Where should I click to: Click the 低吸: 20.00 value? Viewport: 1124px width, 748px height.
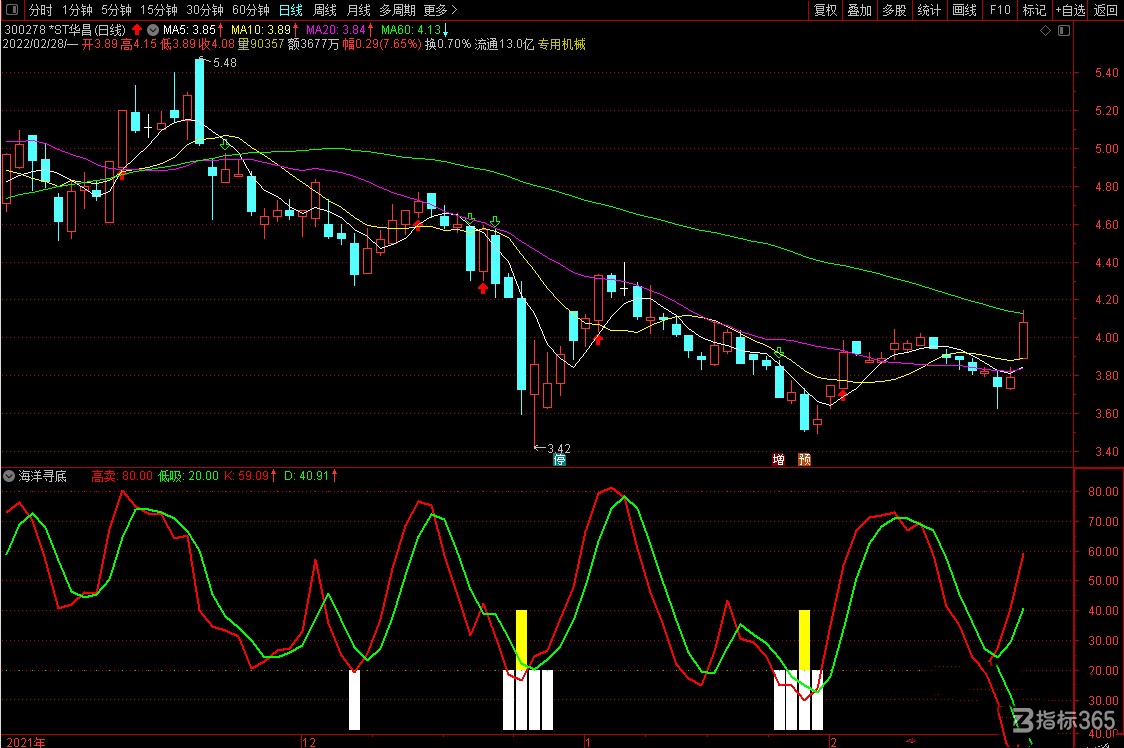(189, 476)
